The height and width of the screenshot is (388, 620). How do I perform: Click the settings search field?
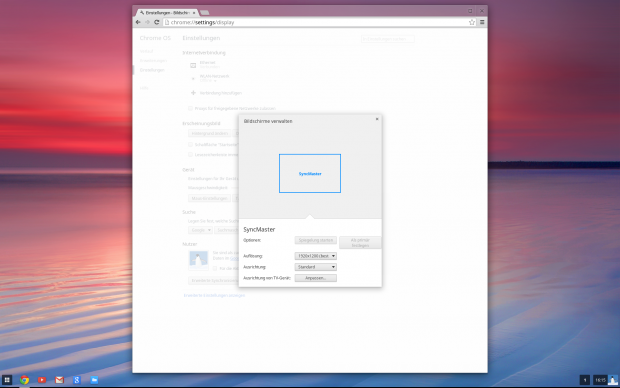[x=388, y=39]
